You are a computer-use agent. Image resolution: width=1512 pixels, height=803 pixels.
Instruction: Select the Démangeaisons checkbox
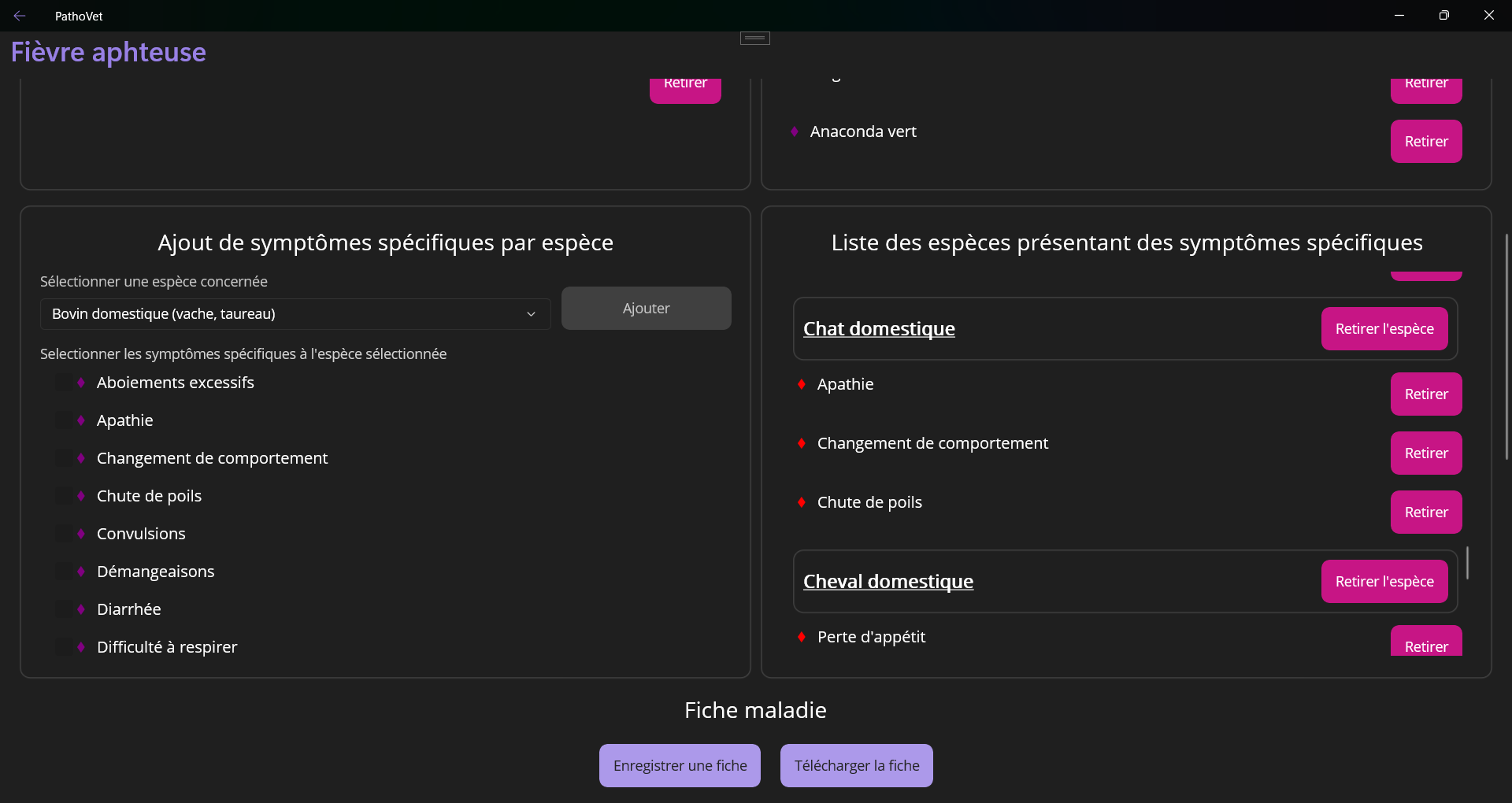pyautogui.click(x=63, y=572)
